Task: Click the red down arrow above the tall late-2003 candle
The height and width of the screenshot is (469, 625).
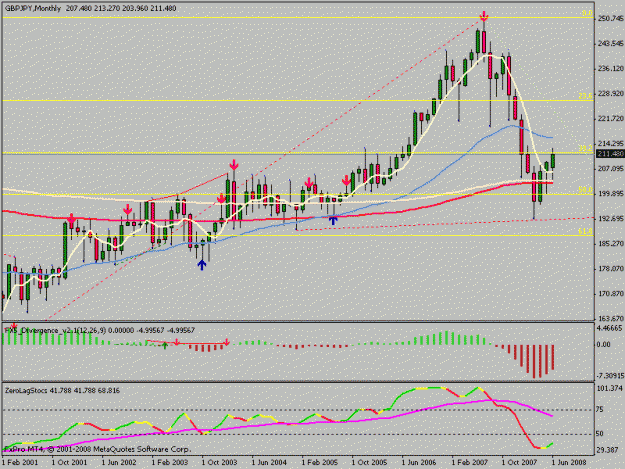Action: point(234,165)
